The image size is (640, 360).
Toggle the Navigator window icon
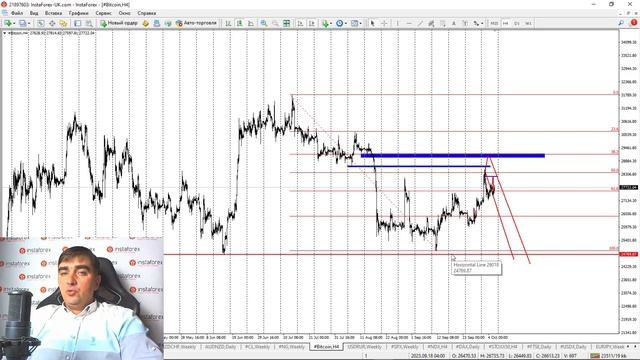pyautogui.click(x=63, y=23)
